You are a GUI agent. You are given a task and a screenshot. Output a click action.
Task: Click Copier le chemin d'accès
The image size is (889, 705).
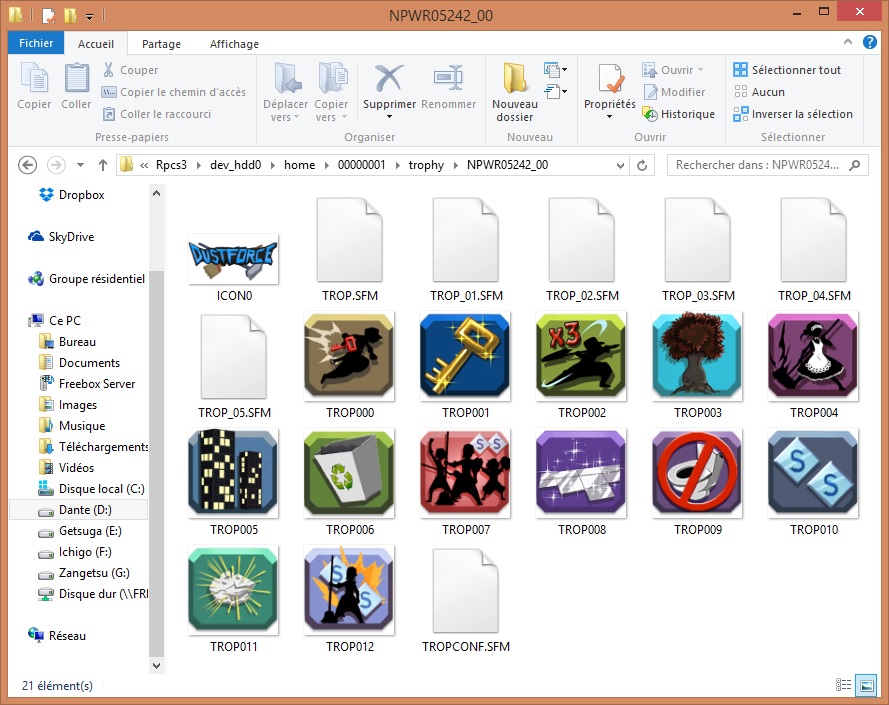pos(173,92)
